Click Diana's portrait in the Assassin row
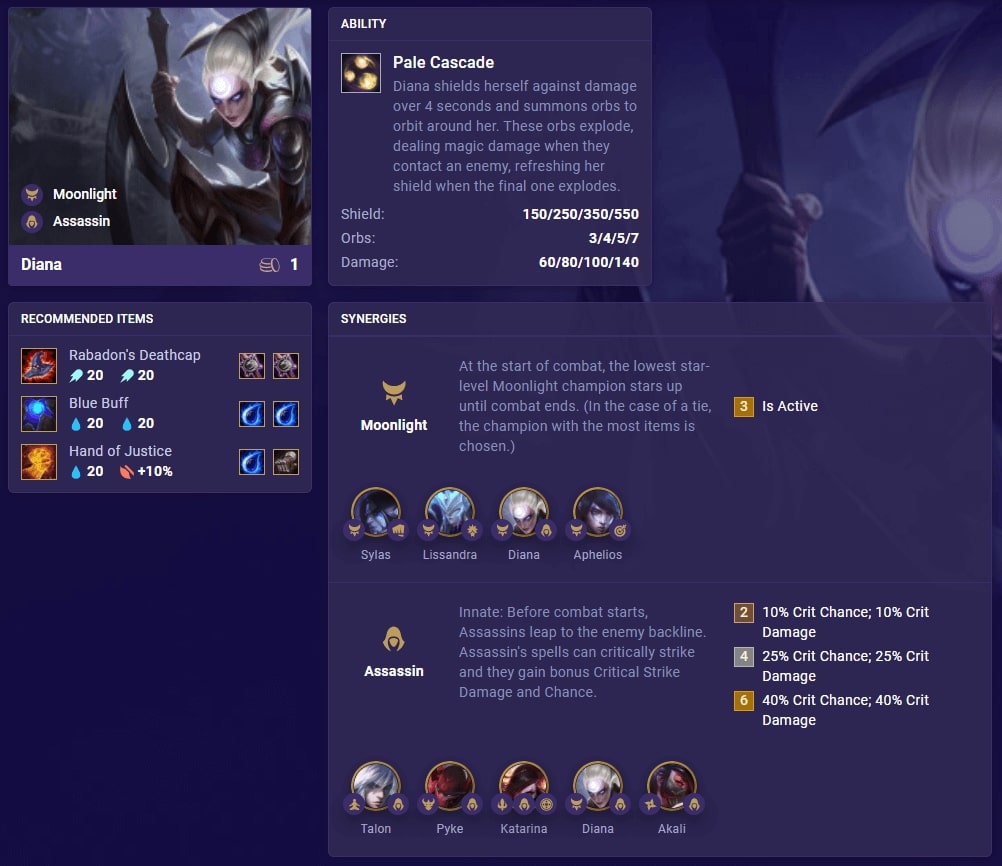Viewport: 1002px width, 866px height. [x=598, y=786]
